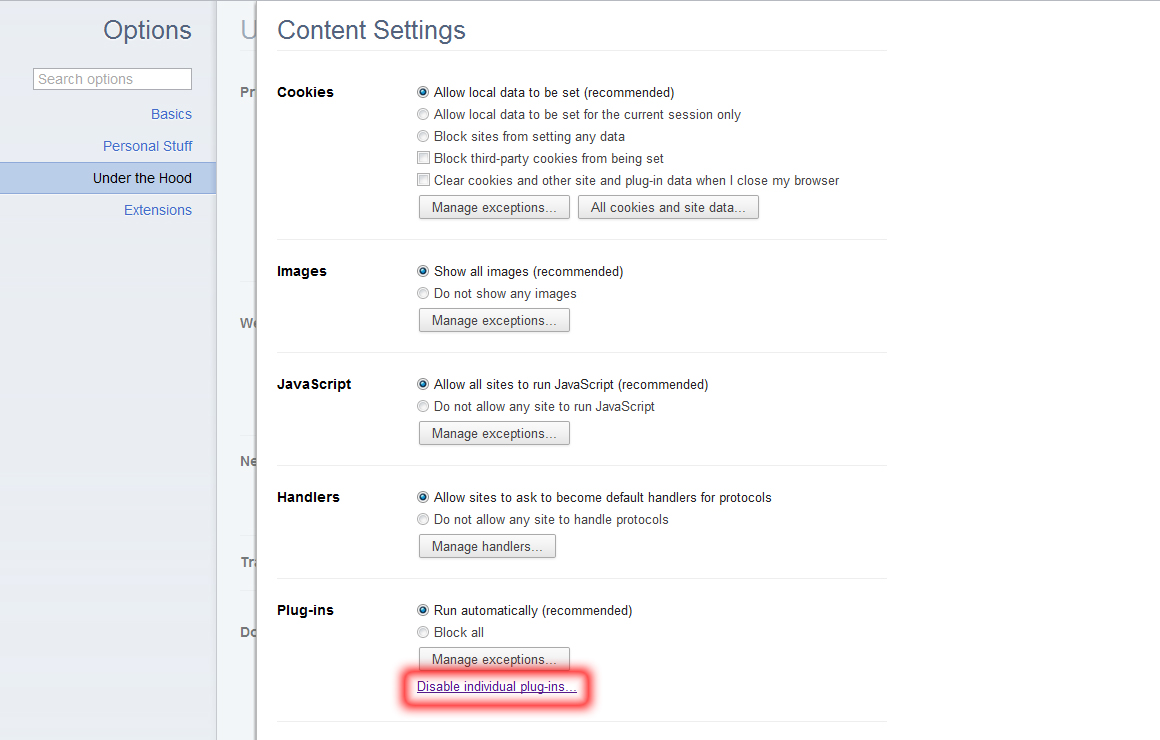
Task: Open the Personal Stuff section
Action: pyautogui.click(x=147, y=146)
